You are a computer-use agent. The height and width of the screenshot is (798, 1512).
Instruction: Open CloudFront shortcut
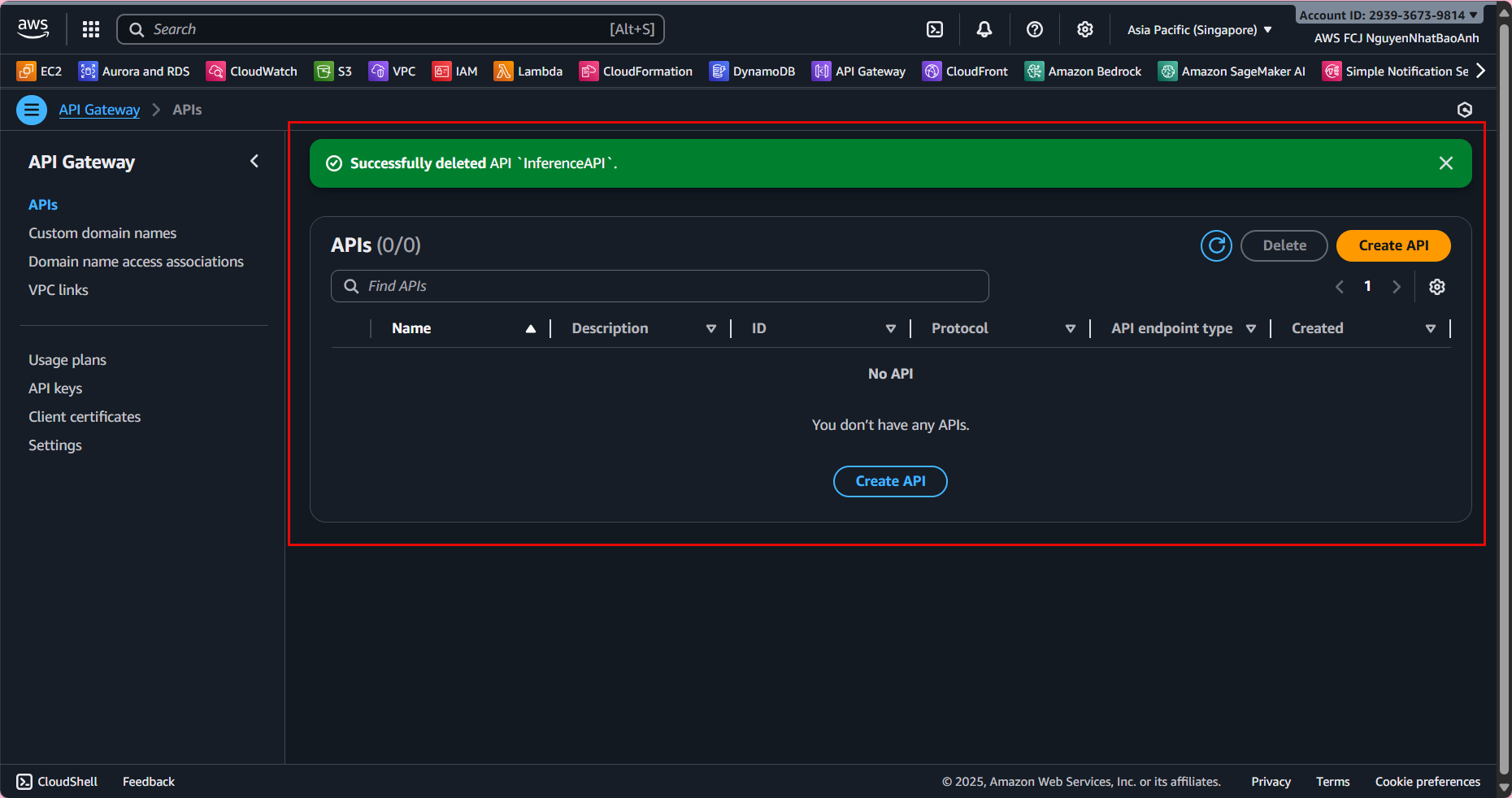click(x=965, y=72)
